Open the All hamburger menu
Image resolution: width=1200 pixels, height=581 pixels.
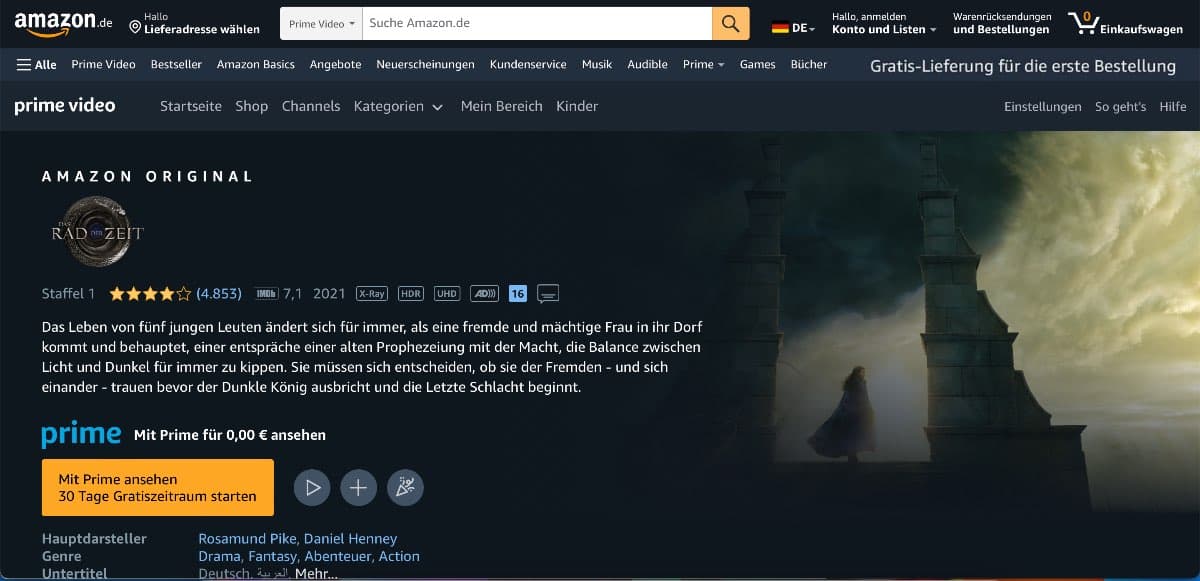tap(37, 64)
